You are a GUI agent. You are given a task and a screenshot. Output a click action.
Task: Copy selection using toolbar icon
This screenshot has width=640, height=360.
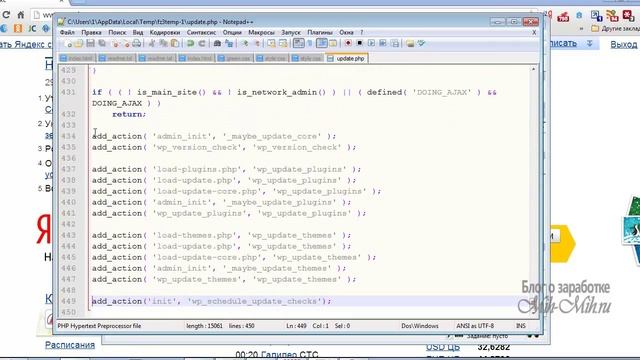[163, 43]
